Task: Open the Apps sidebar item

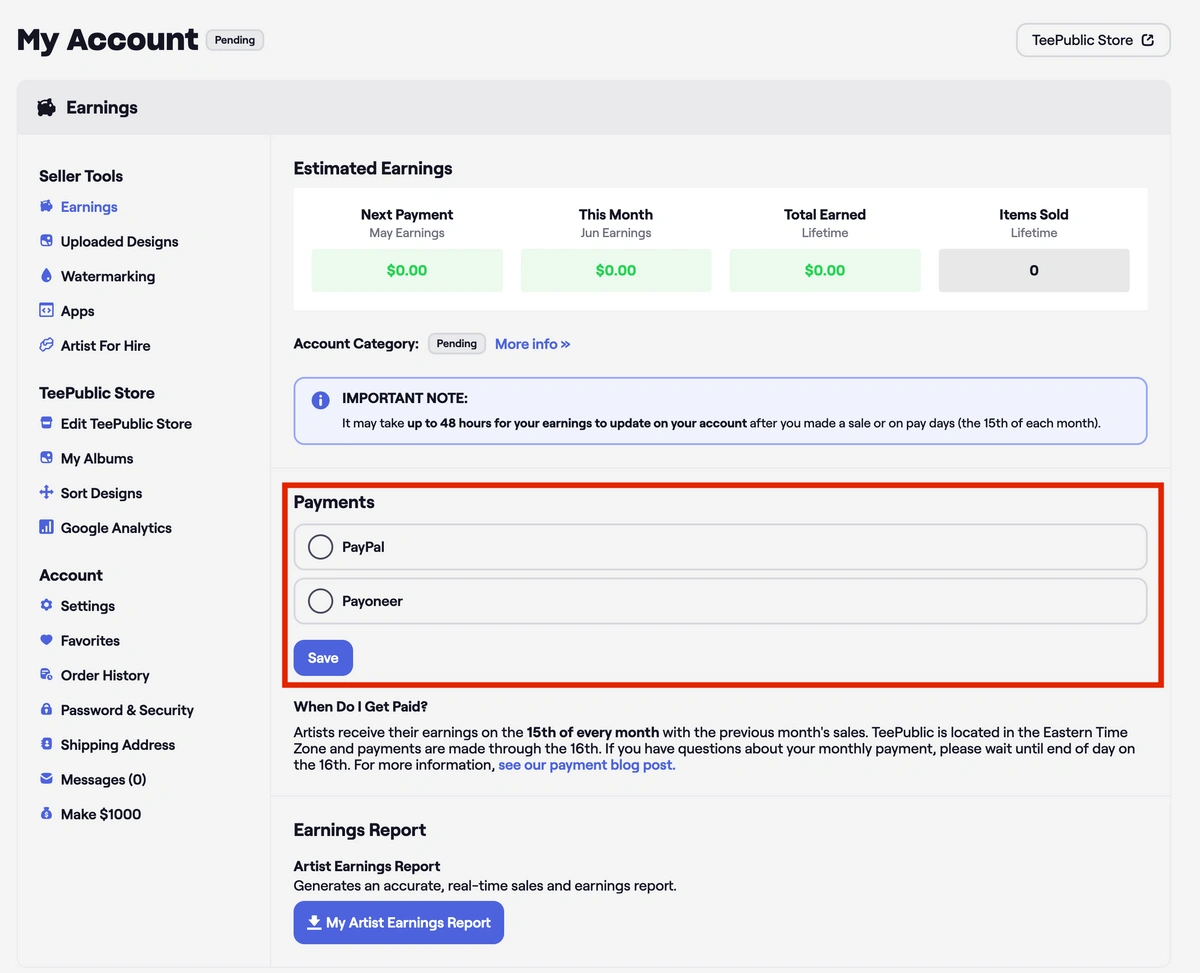Action: tap(77, 311)
